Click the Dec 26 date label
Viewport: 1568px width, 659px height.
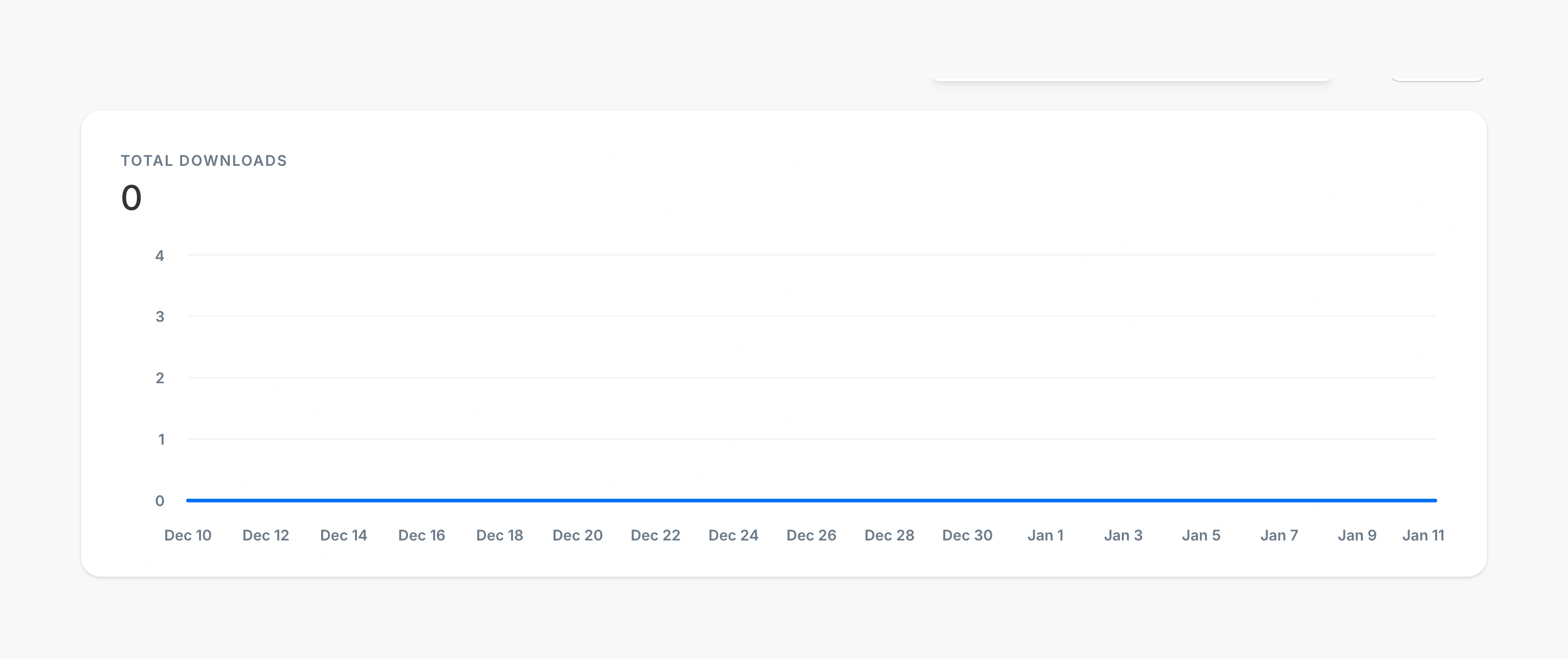(x=811, y=536)
